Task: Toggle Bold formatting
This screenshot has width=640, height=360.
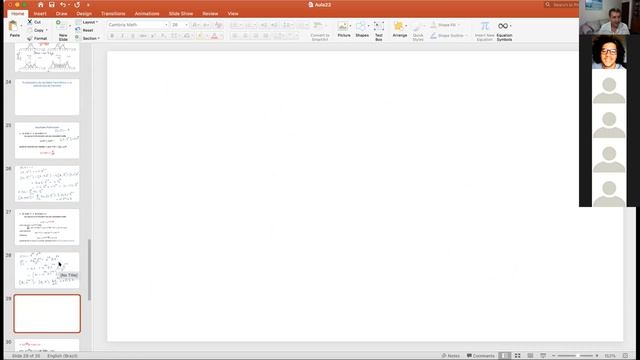Action: tap(112, 36)
